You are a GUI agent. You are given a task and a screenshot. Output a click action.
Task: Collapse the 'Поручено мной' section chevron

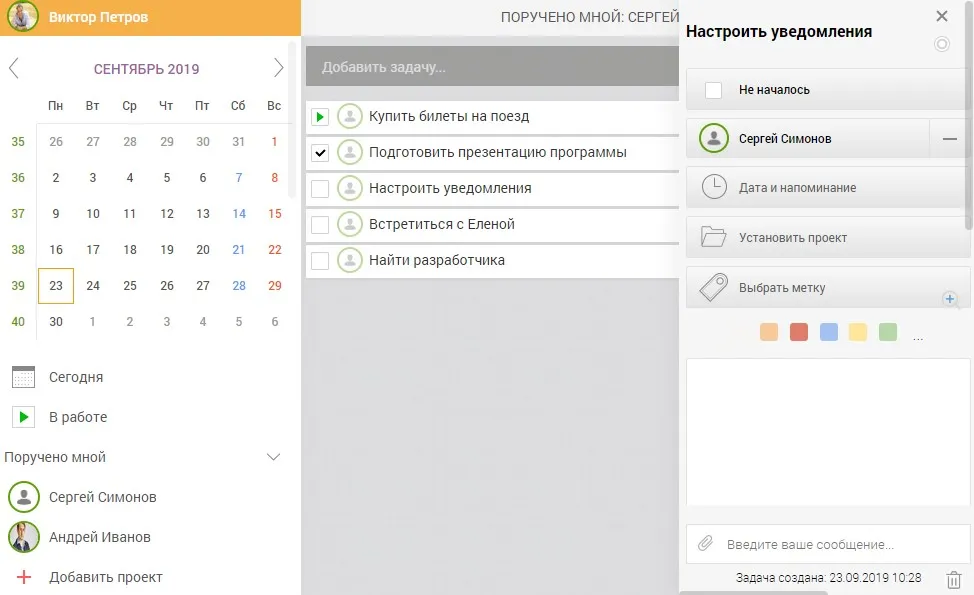272,455
